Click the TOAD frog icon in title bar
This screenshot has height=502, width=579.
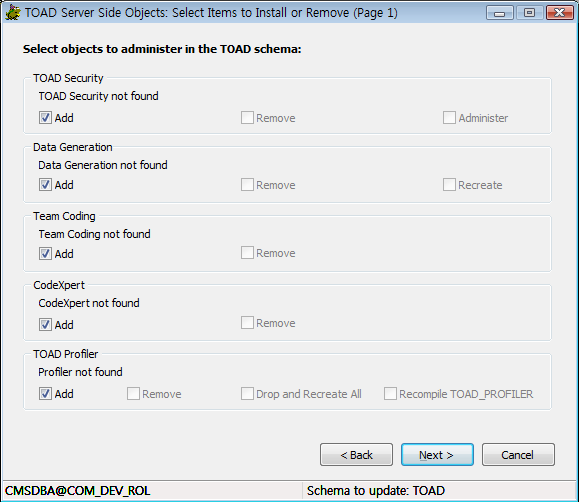(13, 12)
